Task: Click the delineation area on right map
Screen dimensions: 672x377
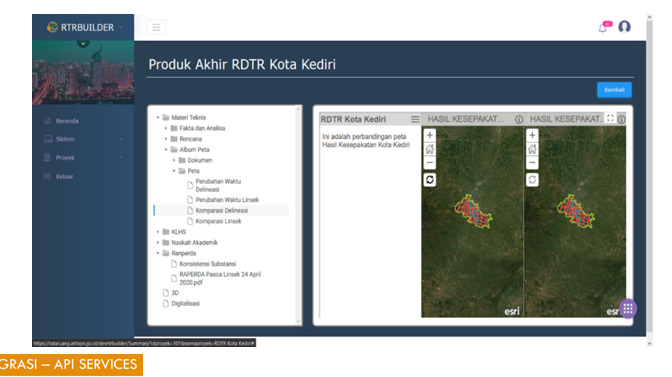Action: click(x=576, y=211)
